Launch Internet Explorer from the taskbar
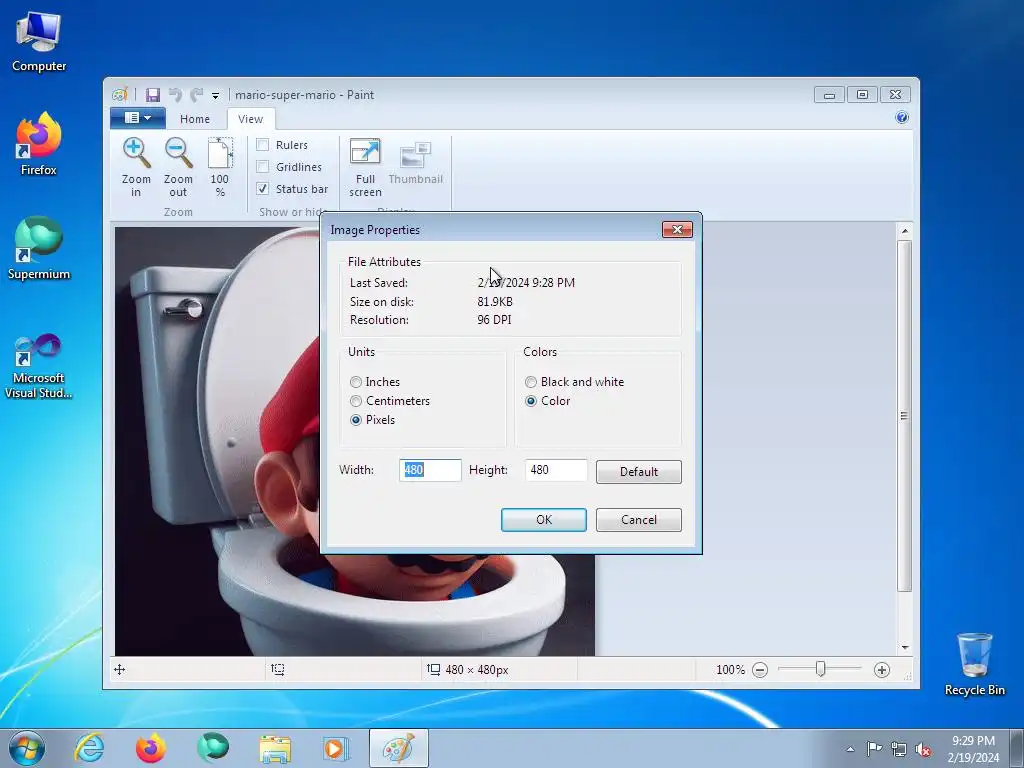 tap(89, 748)
